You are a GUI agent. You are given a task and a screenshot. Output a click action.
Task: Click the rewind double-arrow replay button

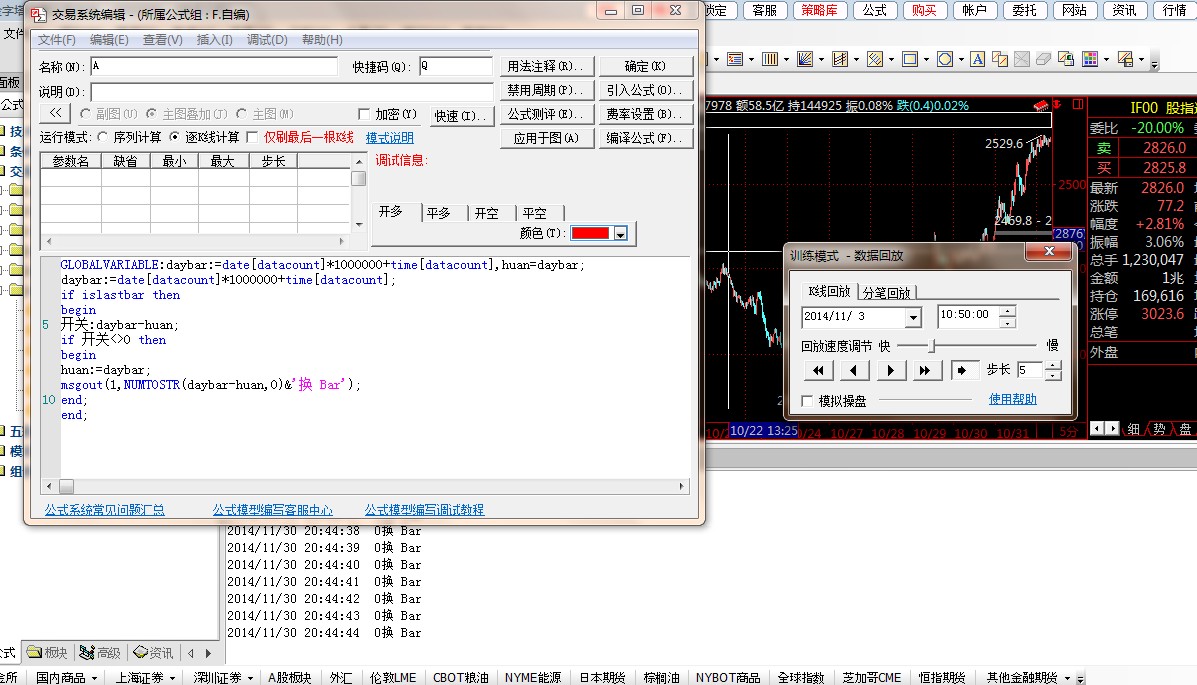(817, 370)
